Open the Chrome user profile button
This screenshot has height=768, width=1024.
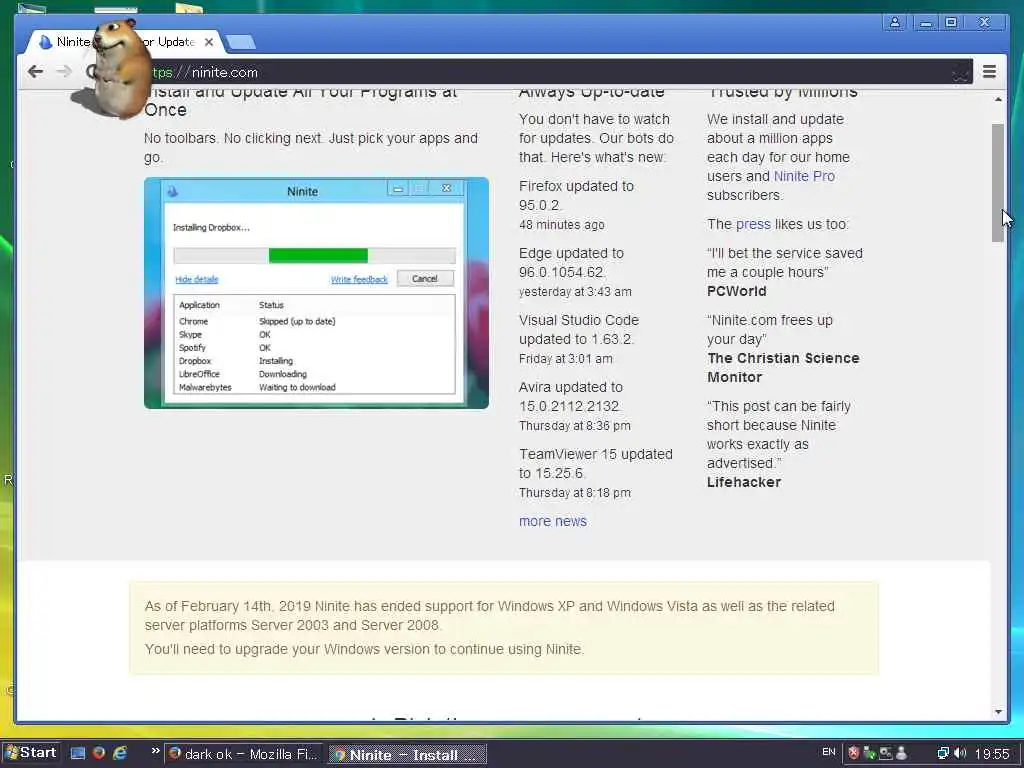point(895,22)
